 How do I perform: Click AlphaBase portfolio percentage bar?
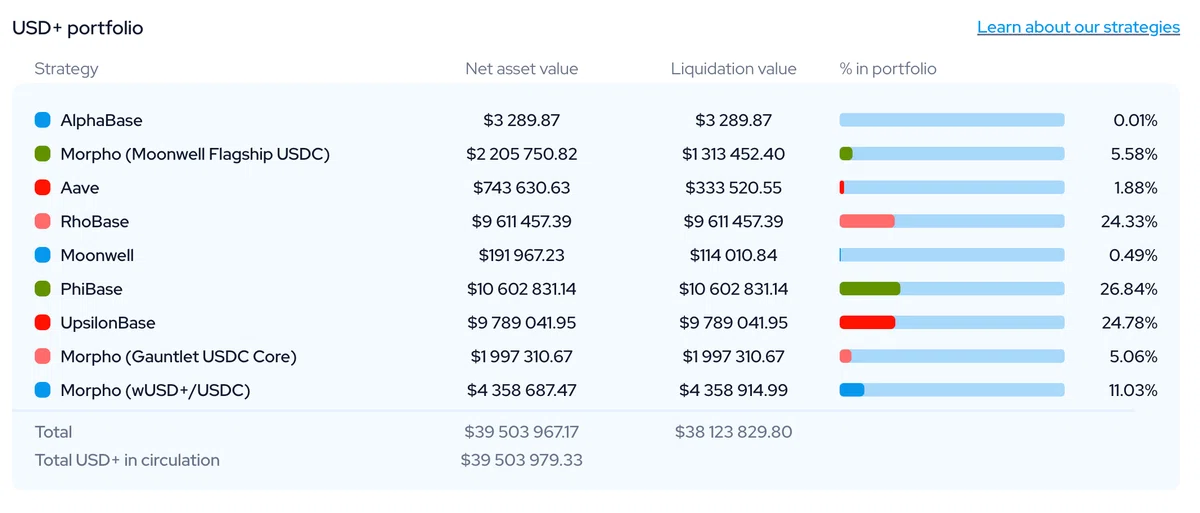coord(952,120)
